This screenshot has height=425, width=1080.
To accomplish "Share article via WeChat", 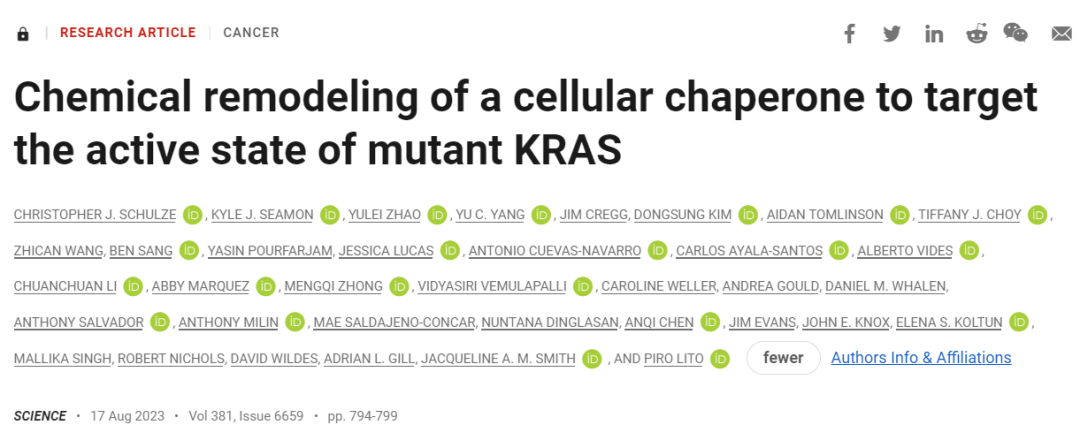I will pyautogui.click(x=1015, y=33).
